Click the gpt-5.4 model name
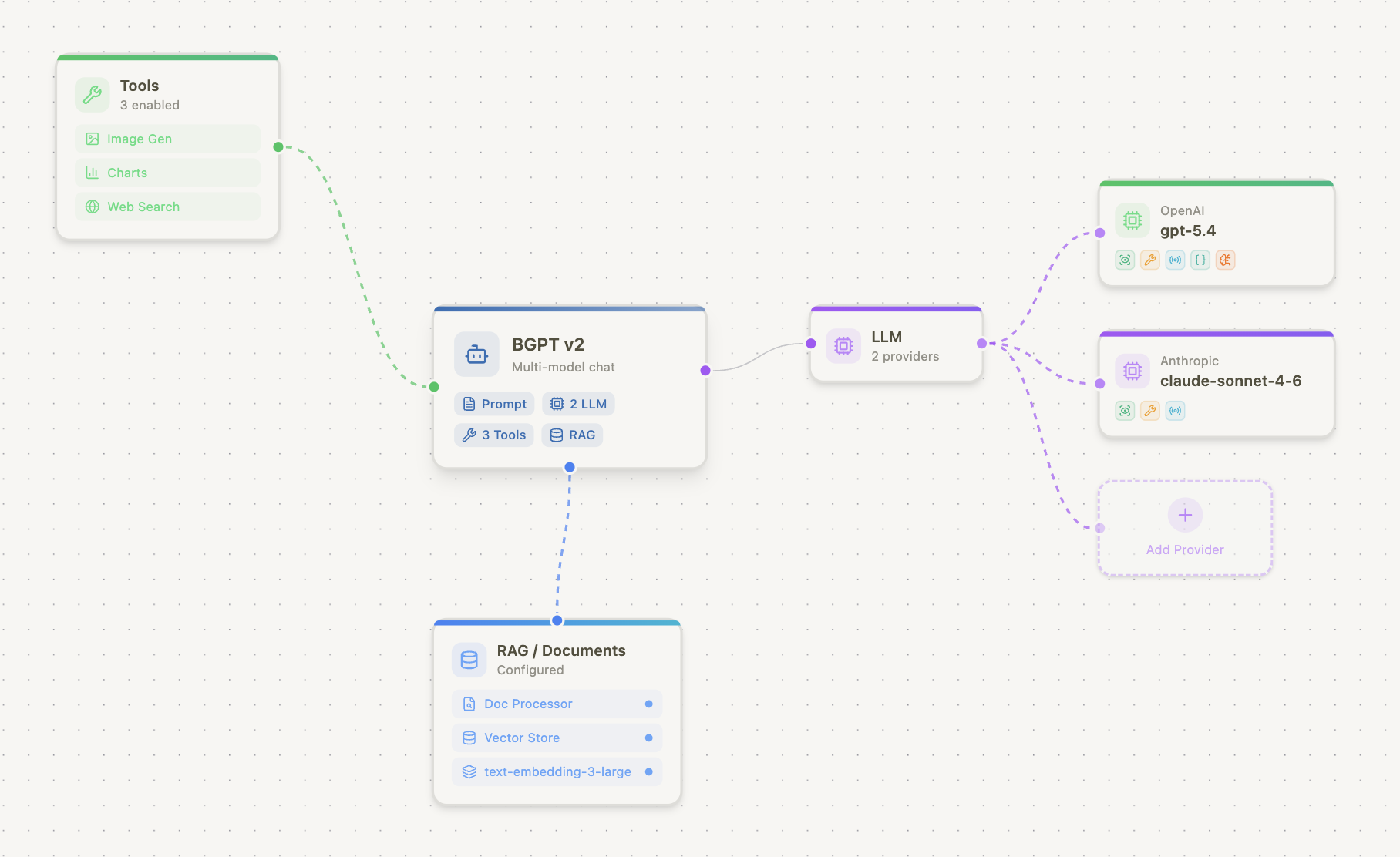 click(x=1188, y=230)
